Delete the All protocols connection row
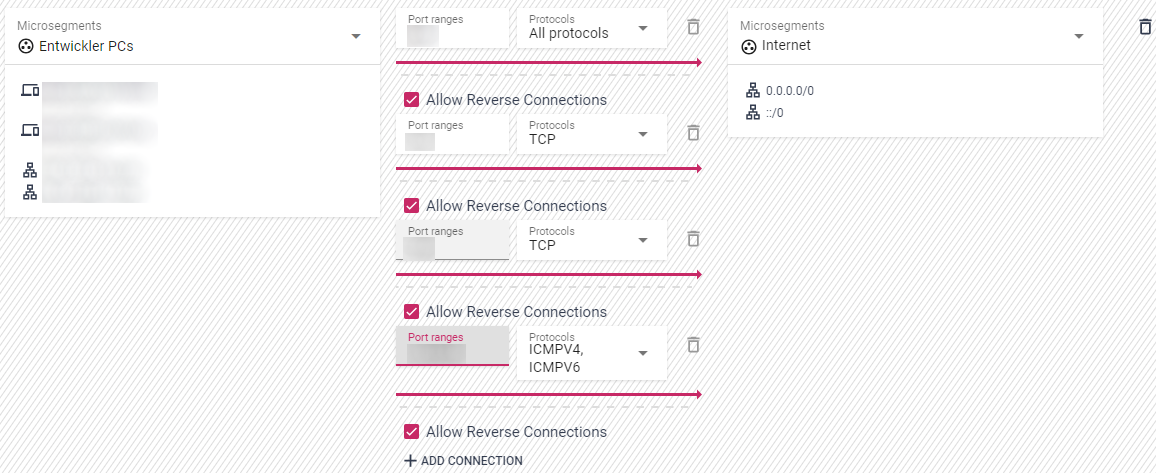This screenshot has height=473, width=1156. 693,27
